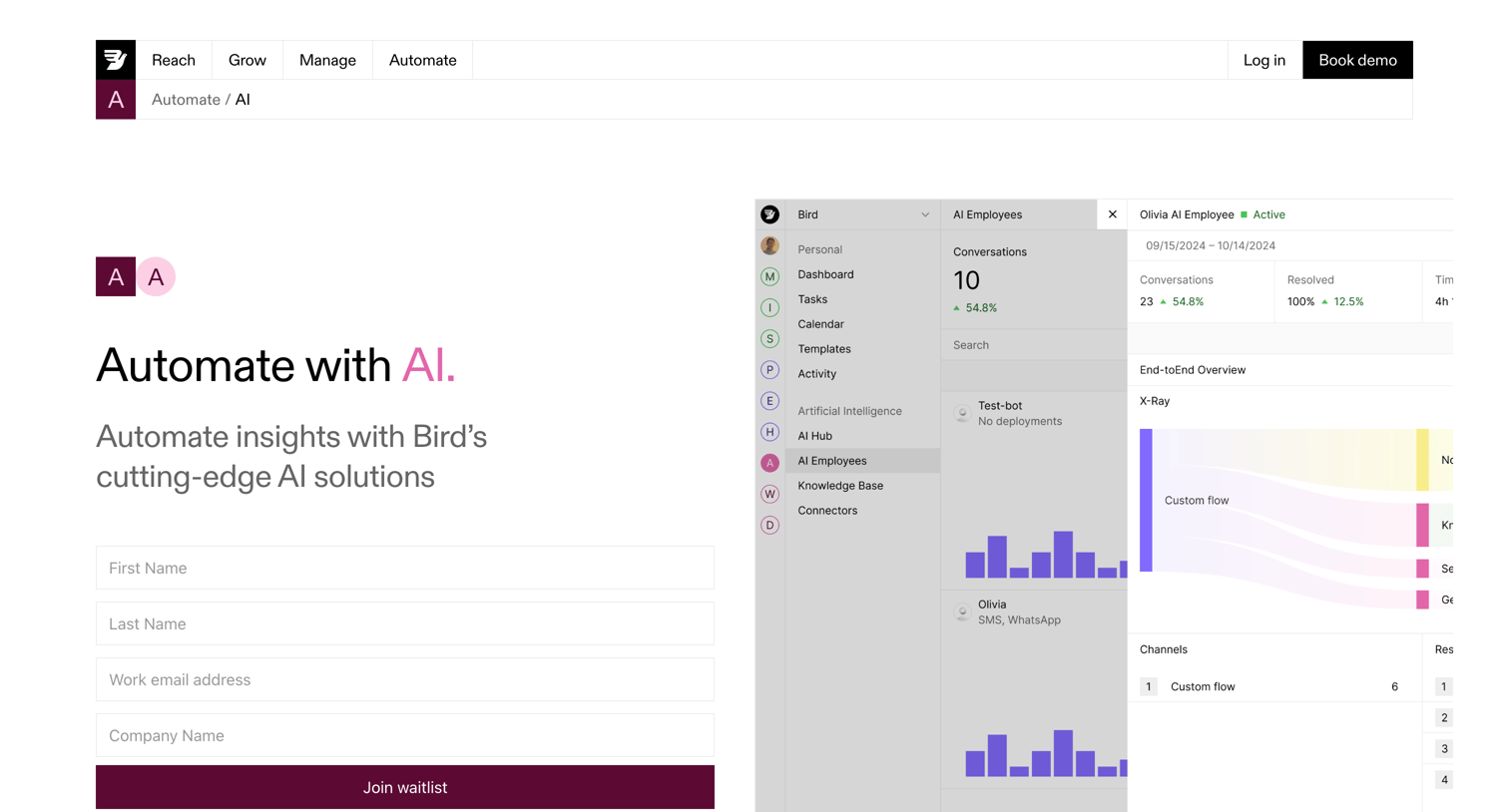Viewport: 1509px width, 812px height.
Task: Click the dark A badge beside the Automate breadcrumb
Action: (116, 100)
